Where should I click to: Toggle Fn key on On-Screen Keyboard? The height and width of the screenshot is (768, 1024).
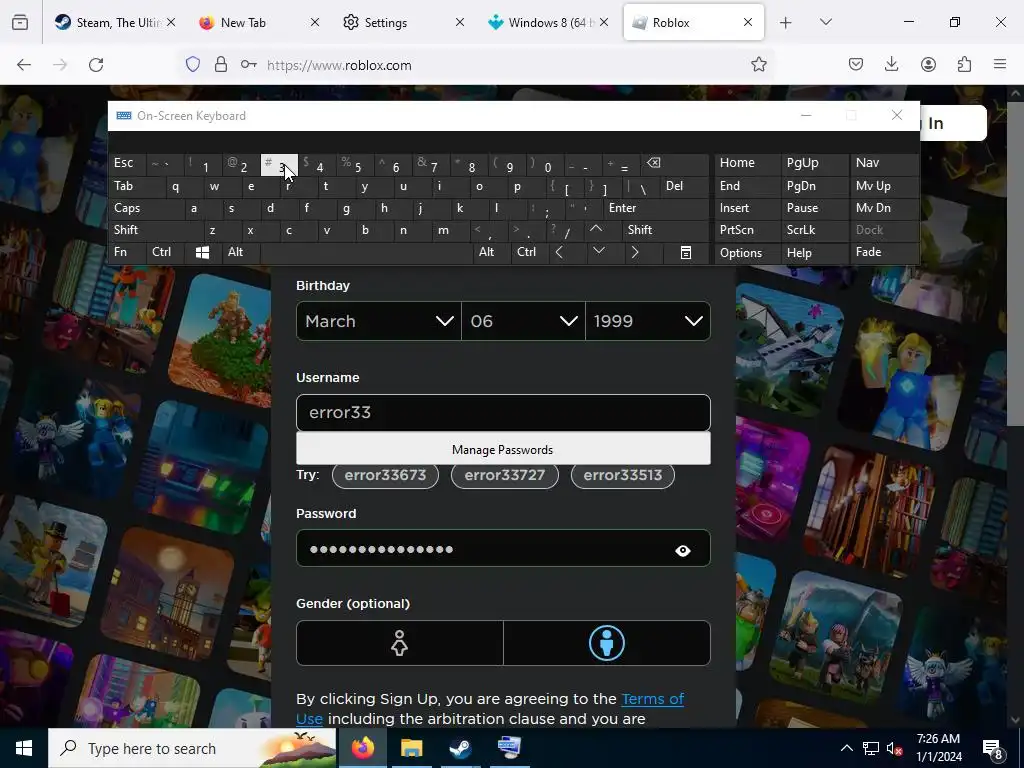pyautogui.click(x=127, y=252)
